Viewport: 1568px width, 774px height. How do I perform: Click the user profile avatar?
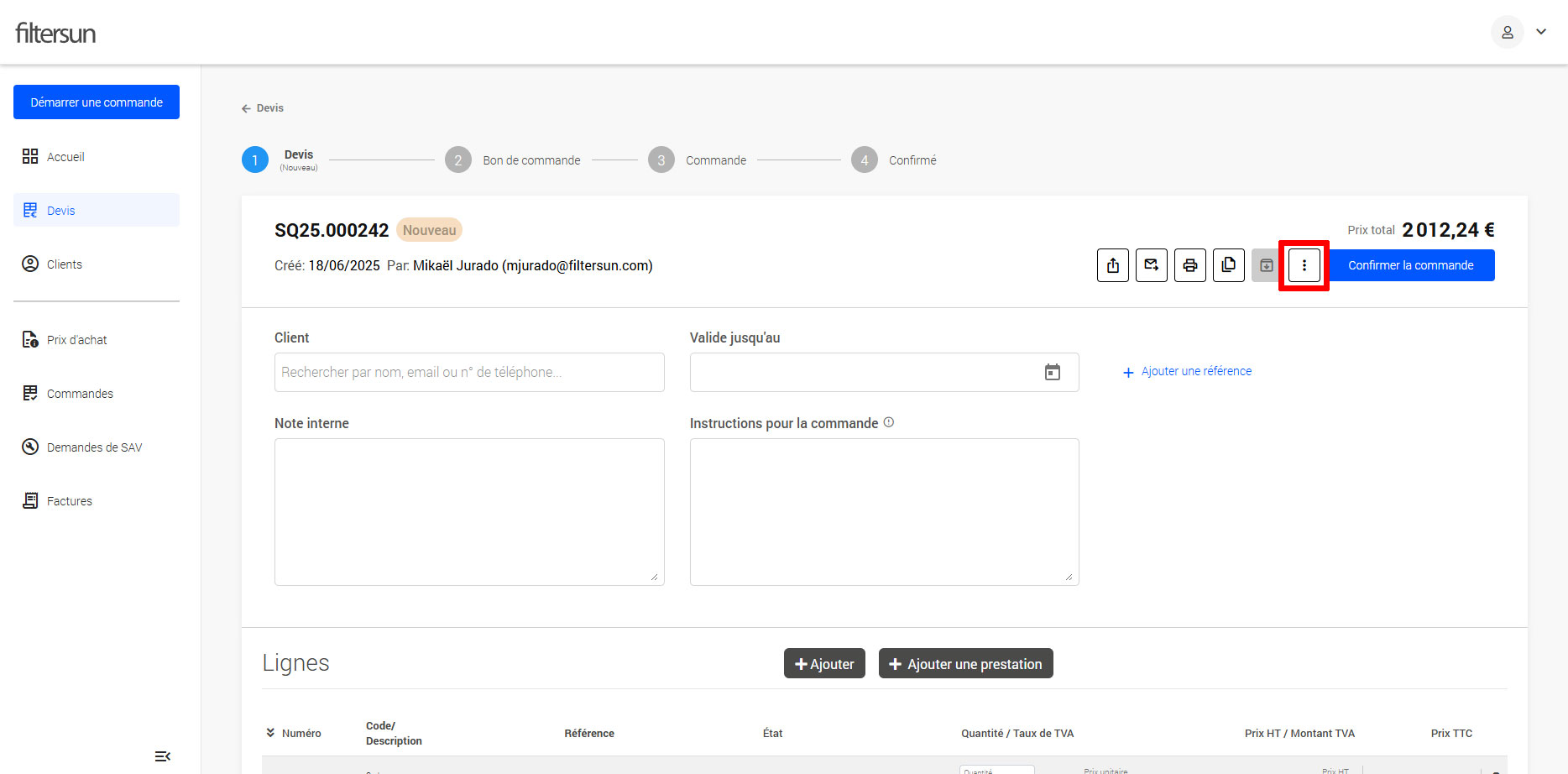pyautogui.click(x=1507, y=32)
